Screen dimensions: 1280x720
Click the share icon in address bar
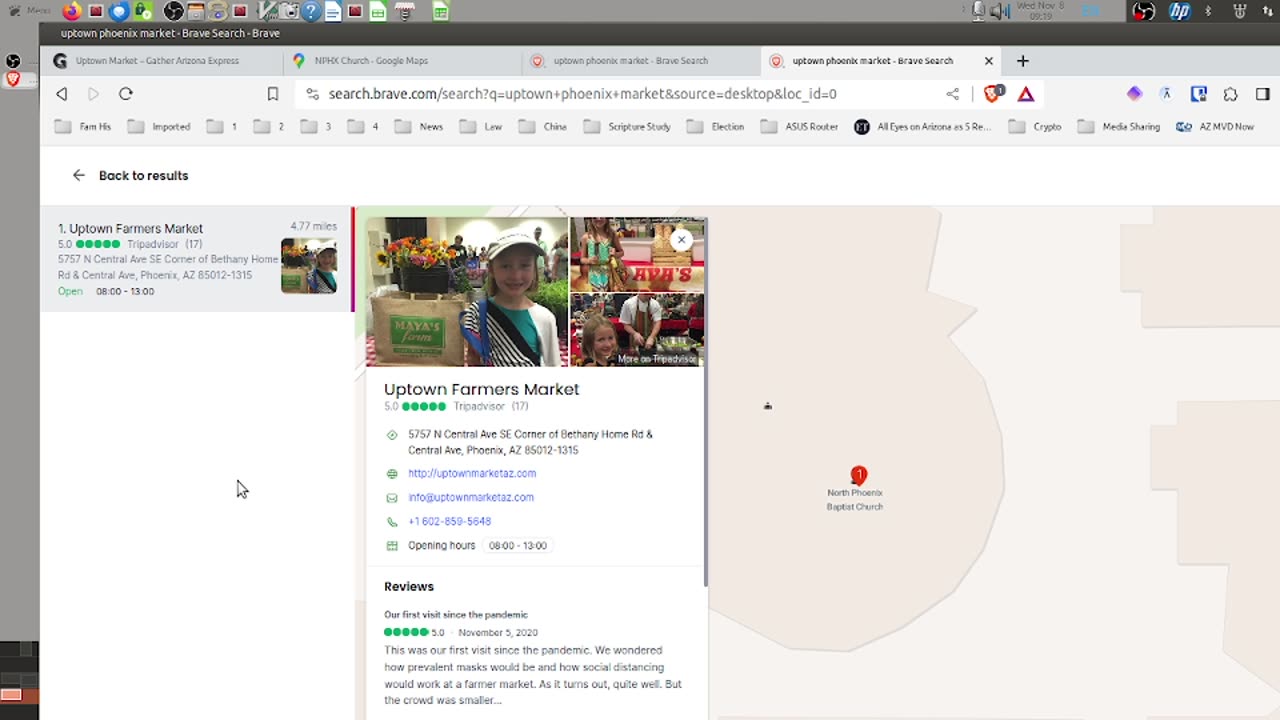coord(953,94)
